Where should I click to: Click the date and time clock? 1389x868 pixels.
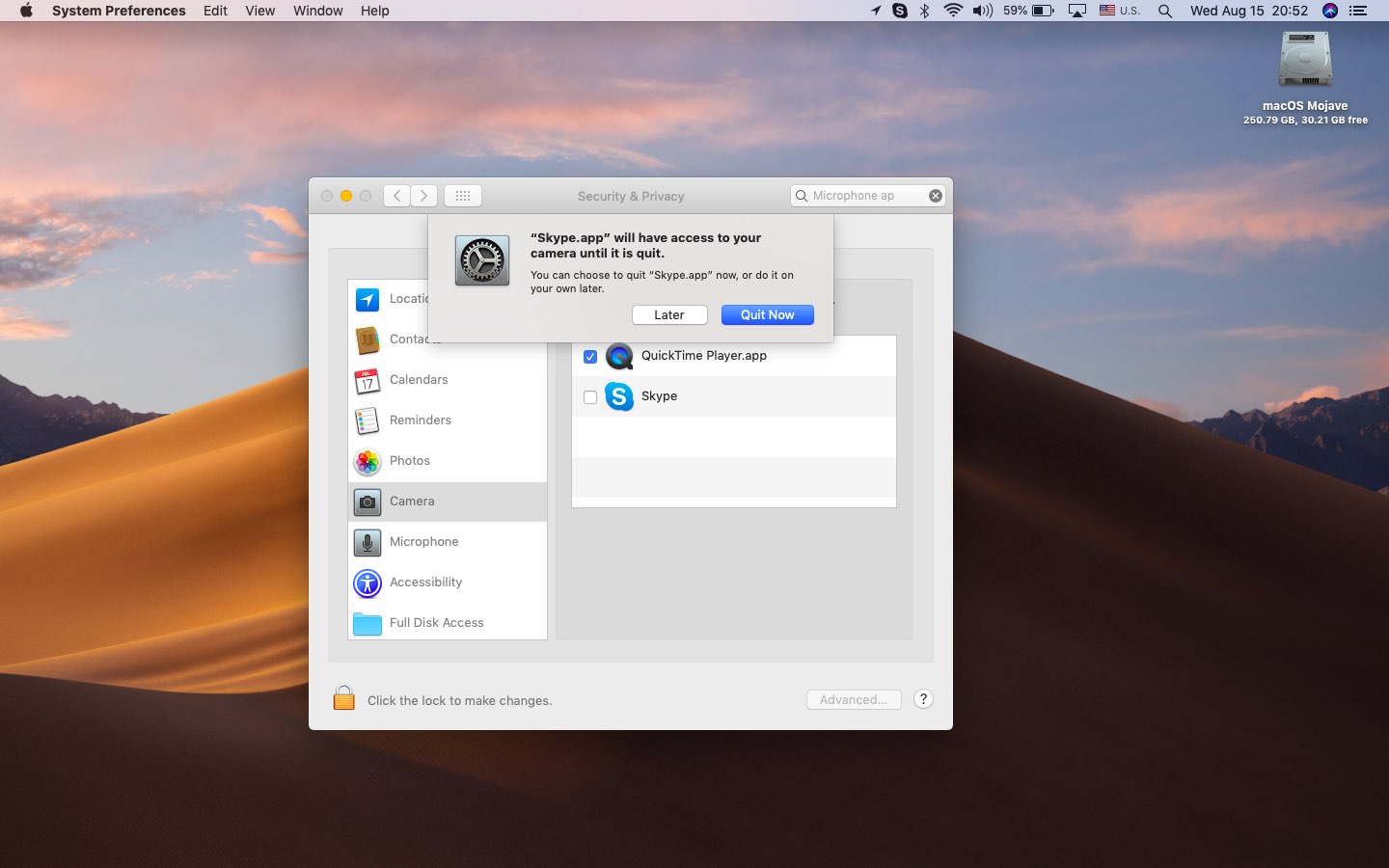pyautogui.click(x=1249, y=11)
